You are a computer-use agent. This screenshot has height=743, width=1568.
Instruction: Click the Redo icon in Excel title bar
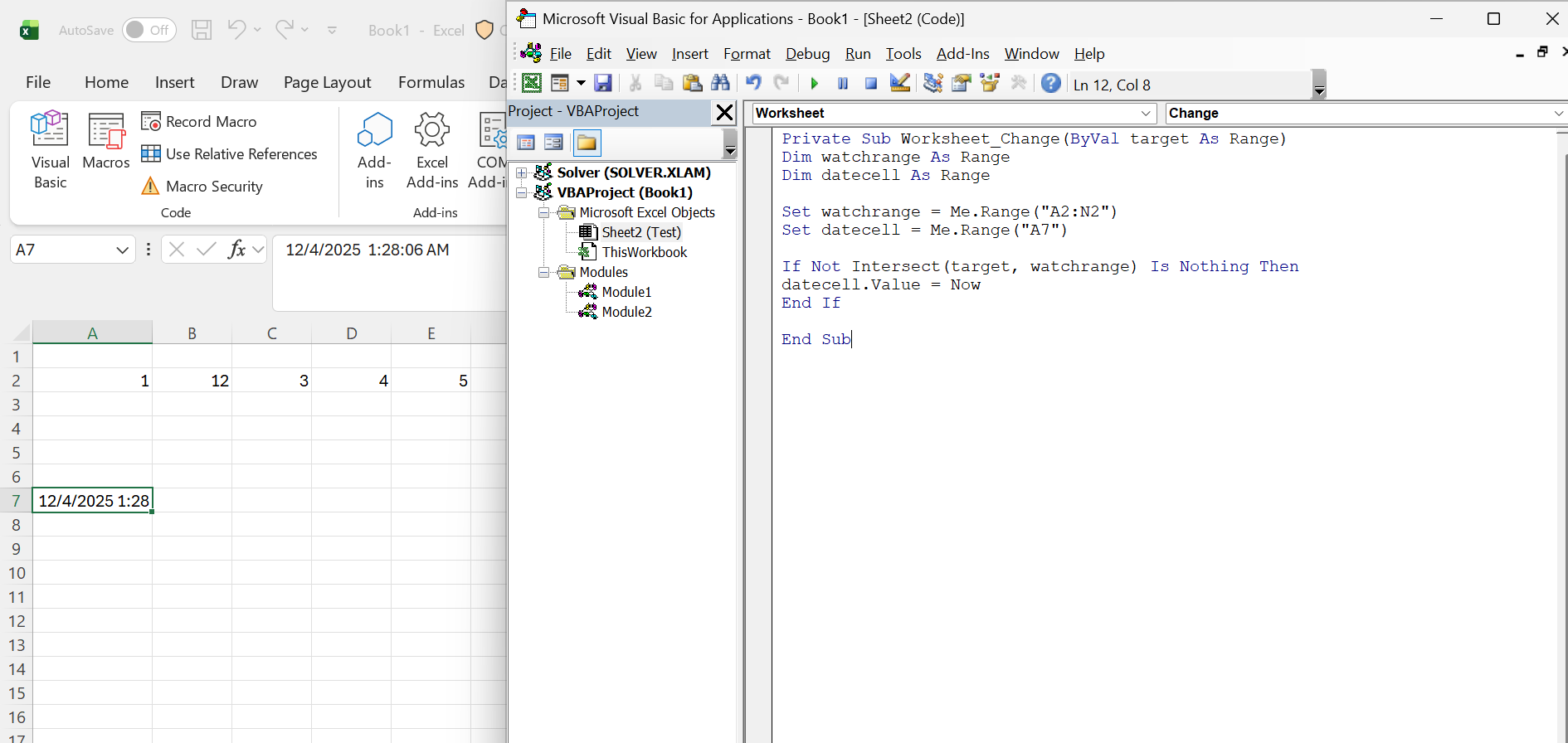[x=285, y=30]
